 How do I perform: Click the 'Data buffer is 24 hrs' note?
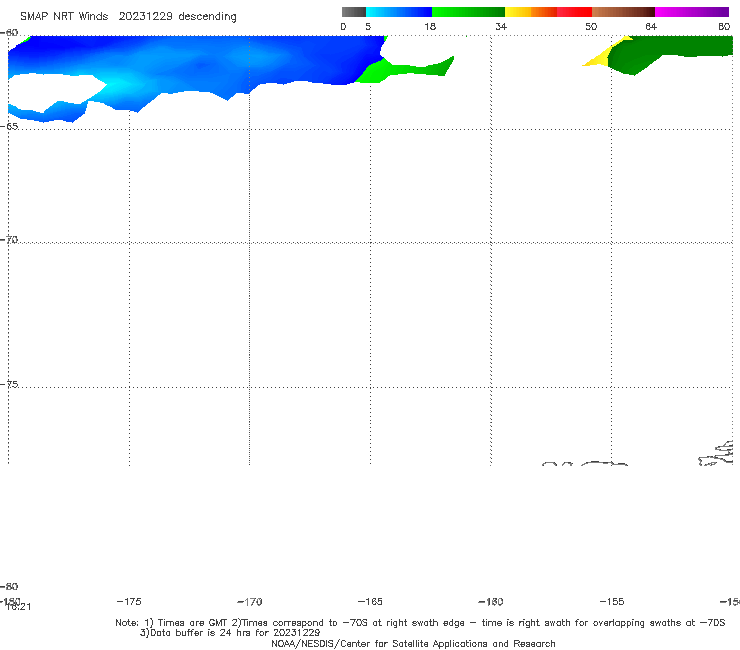pyautogui.click(x=230, y=633)
